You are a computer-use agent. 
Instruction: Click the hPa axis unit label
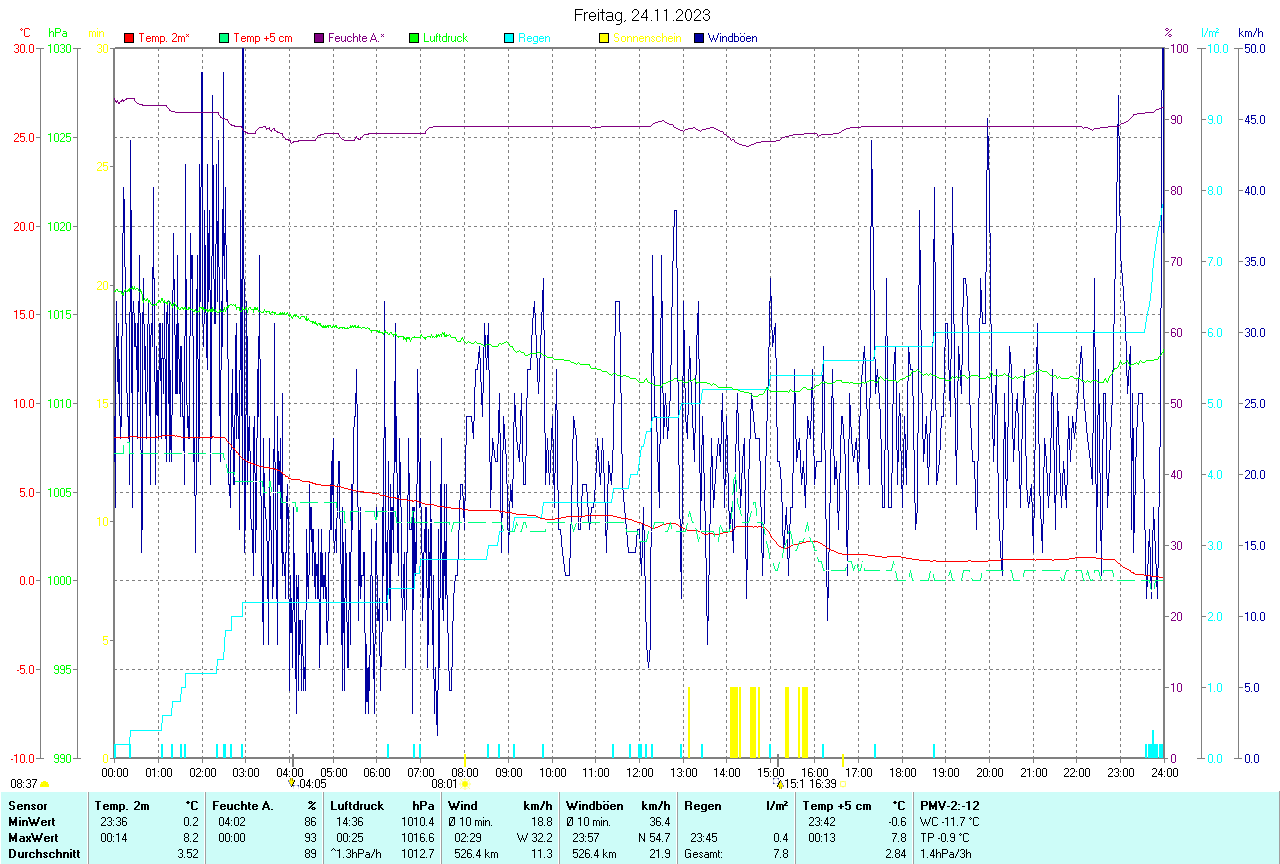click(x=57, y=33)
